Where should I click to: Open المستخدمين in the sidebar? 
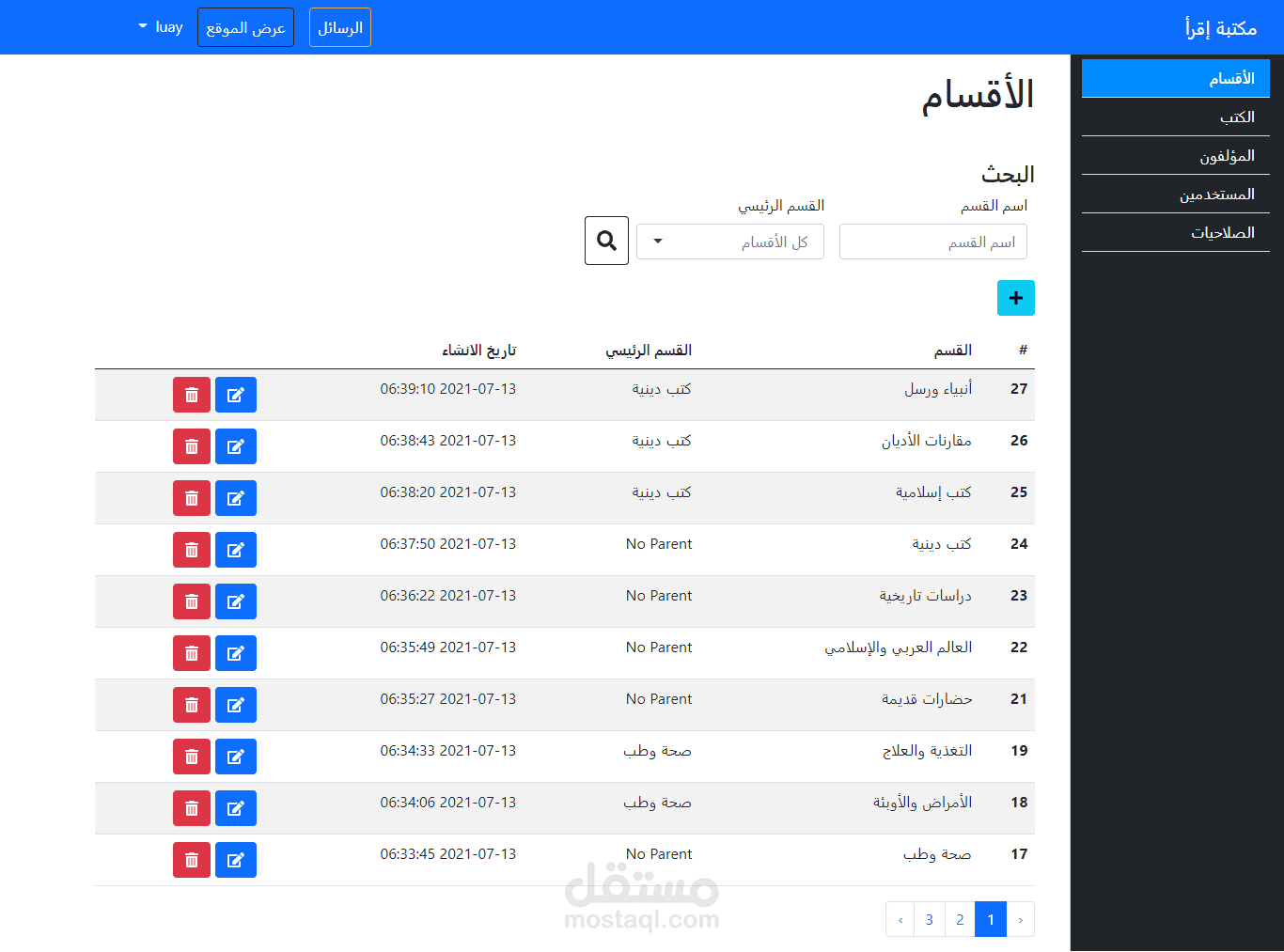pos(1176,194)
